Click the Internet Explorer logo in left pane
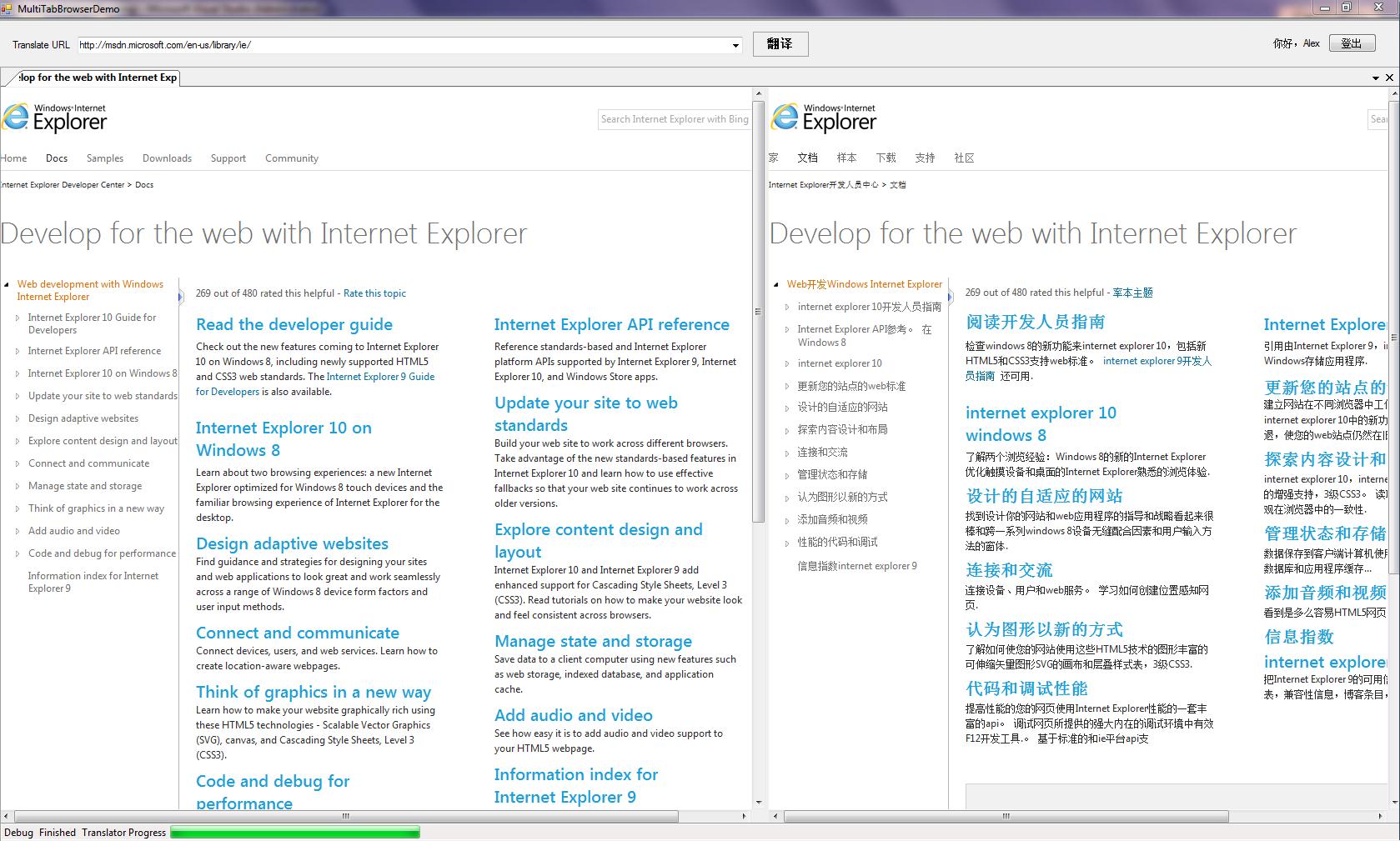This screenshot has width=1400, height=841. (x=54, y=118)
